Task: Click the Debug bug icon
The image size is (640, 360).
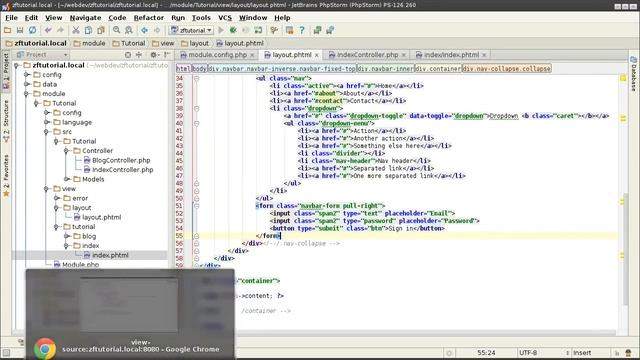Action: pos(233,30)
